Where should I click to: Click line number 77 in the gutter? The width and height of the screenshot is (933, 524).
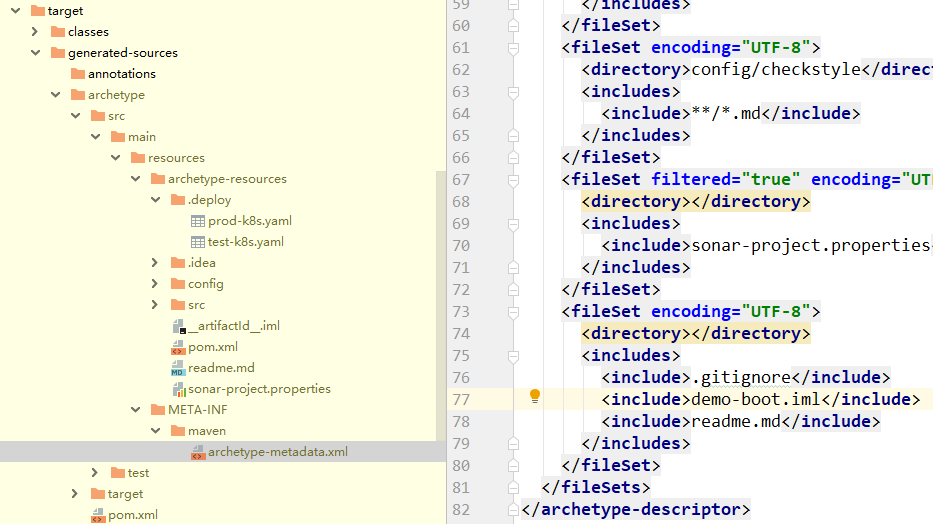(461, 400)
